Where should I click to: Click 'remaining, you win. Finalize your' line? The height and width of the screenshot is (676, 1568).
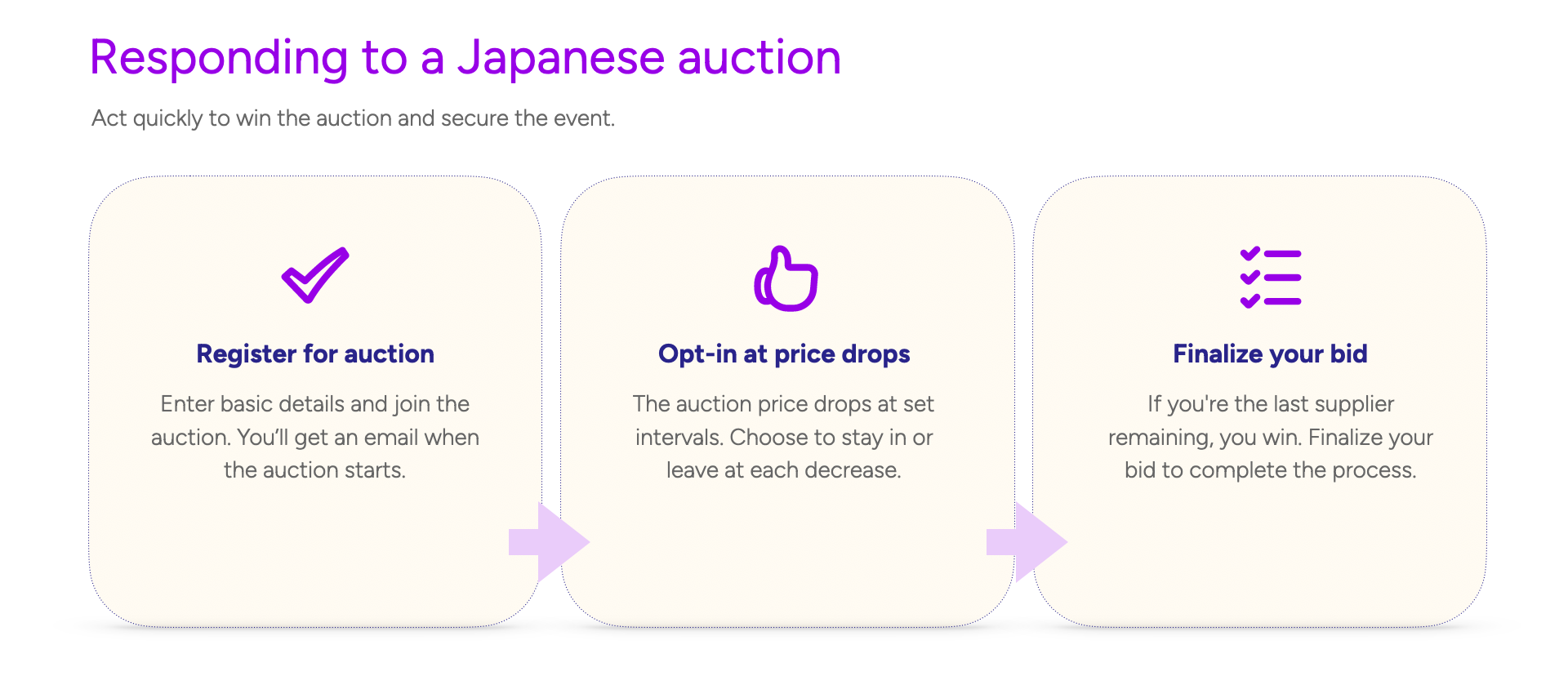click(1270, 438)
